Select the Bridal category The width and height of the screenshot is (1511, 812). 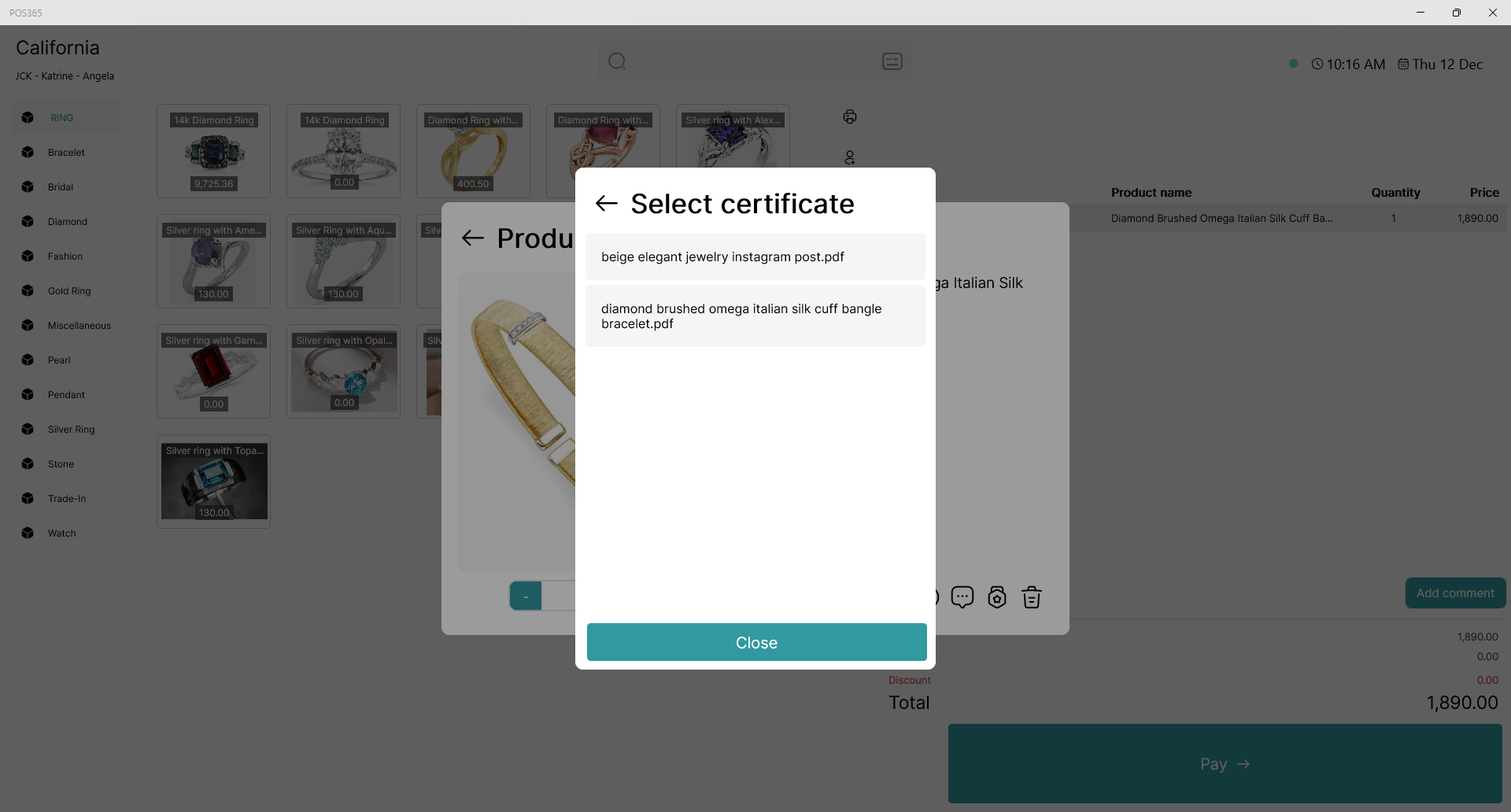pos(66,187)
